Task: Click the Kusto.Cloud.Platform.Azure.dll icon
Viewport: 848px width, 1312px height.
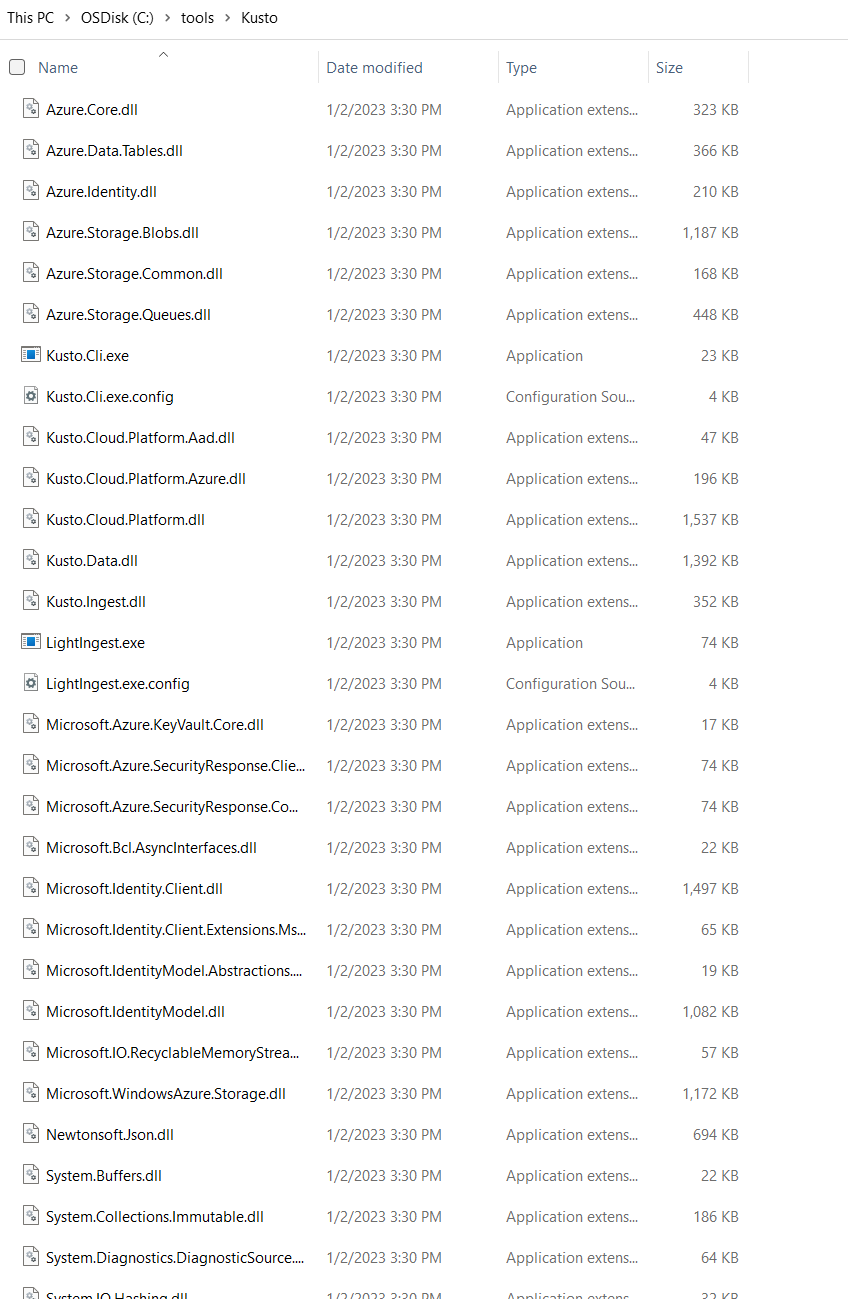Action: pyautogui.click(x=30, y=478)
